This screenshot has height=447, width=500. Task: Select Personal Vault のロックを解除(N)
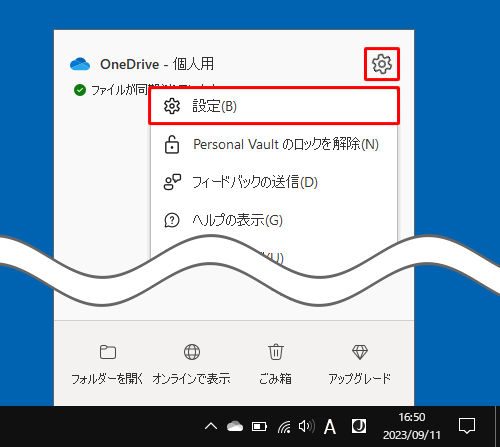click(x=274, y=144)
